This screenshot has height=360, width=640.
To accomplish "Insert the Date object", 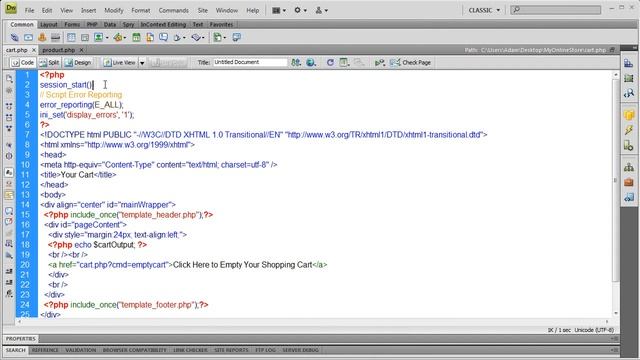I will [136, 38].
